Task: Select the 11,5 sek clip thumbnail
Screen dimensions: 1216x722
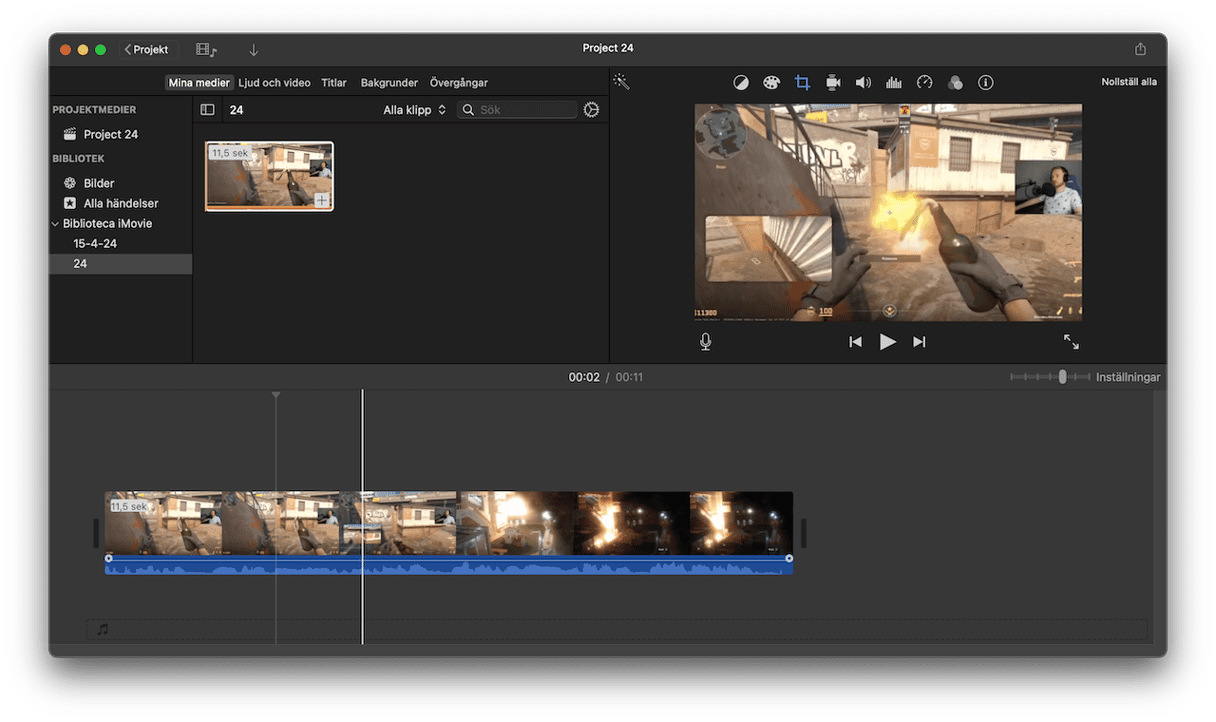Action: coord(269,176)
